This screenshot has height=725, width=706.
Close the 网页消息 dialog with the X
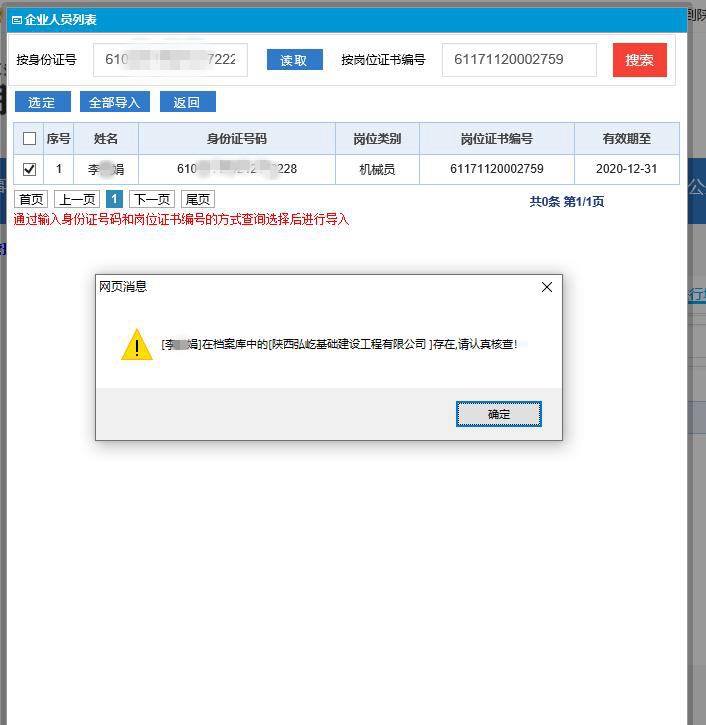tap(546, 287)
